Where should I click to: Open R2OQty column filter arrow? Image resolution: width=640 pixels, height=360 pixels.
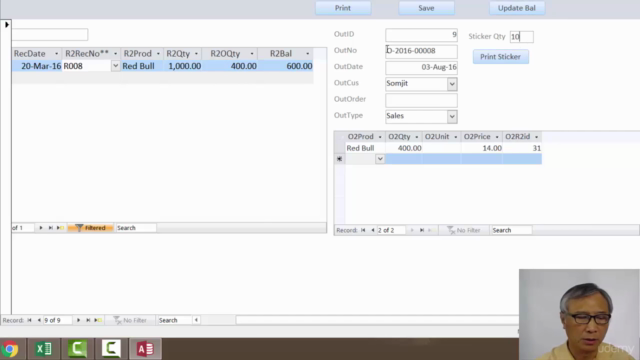pos(252,54)
